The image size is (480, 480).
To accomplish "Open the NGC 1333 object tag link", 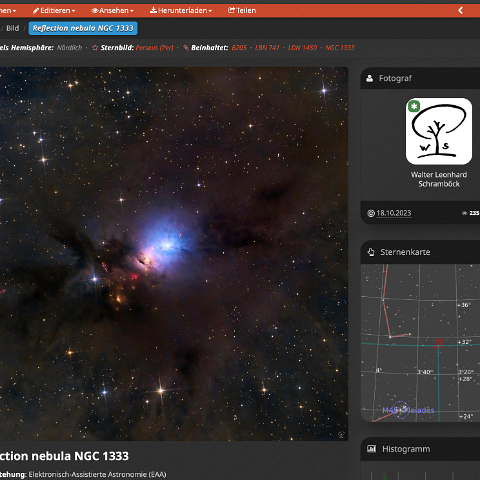I will click(x=340, y=48).
